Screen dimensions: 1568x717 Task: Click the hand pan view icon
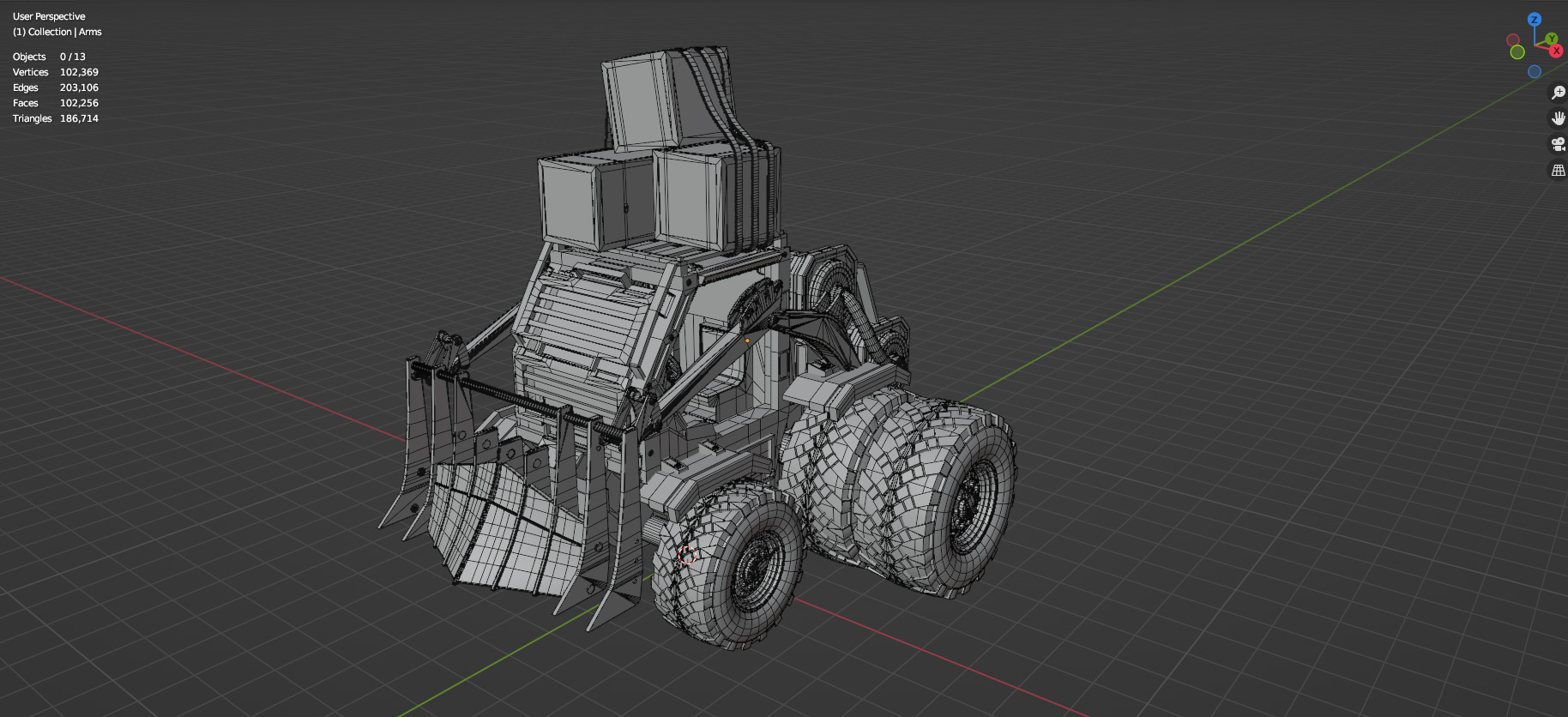coord(1558,118)
